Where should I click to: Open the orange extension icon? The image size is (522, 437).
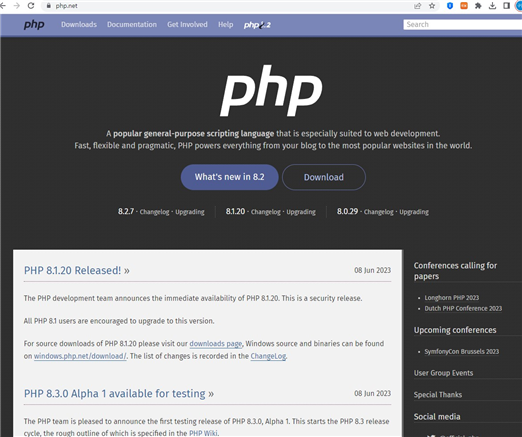pos(464,6)
